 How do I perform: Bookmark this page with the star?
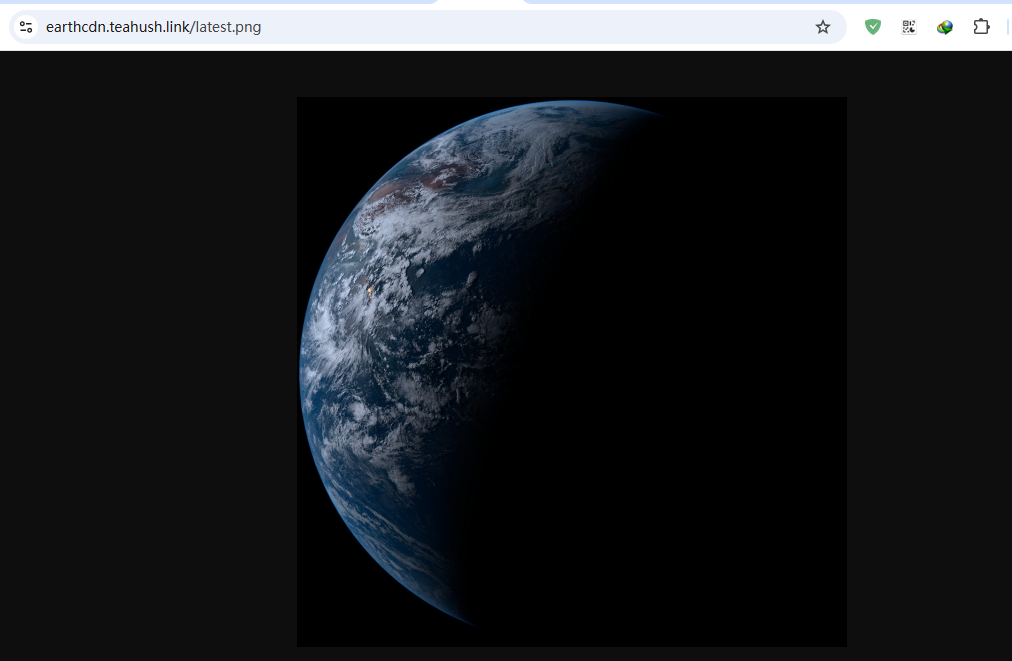tap(822, 27)
